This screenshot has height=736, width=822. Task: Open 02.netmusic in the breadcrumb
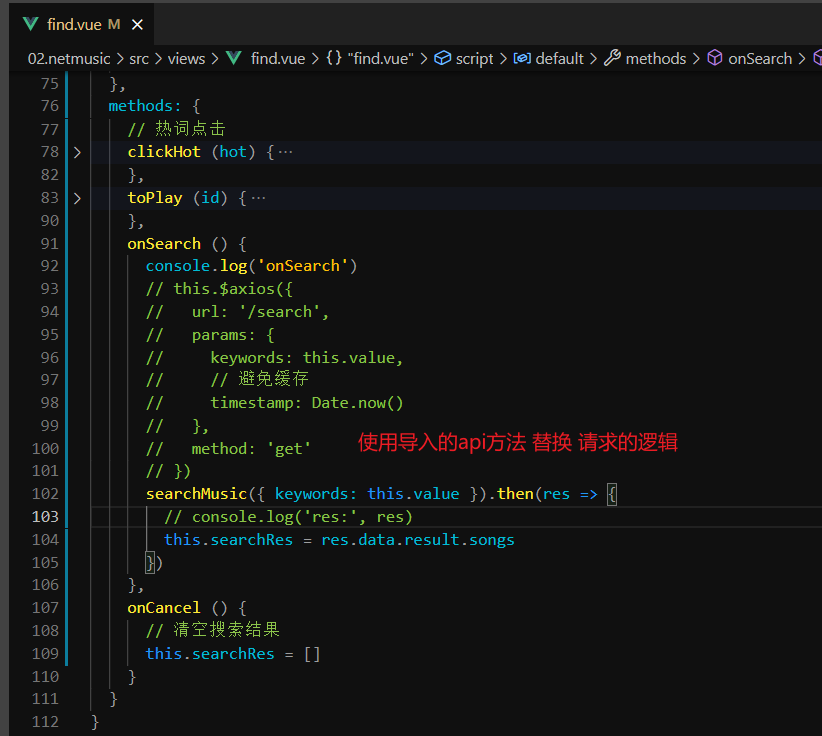pos(69,58)
